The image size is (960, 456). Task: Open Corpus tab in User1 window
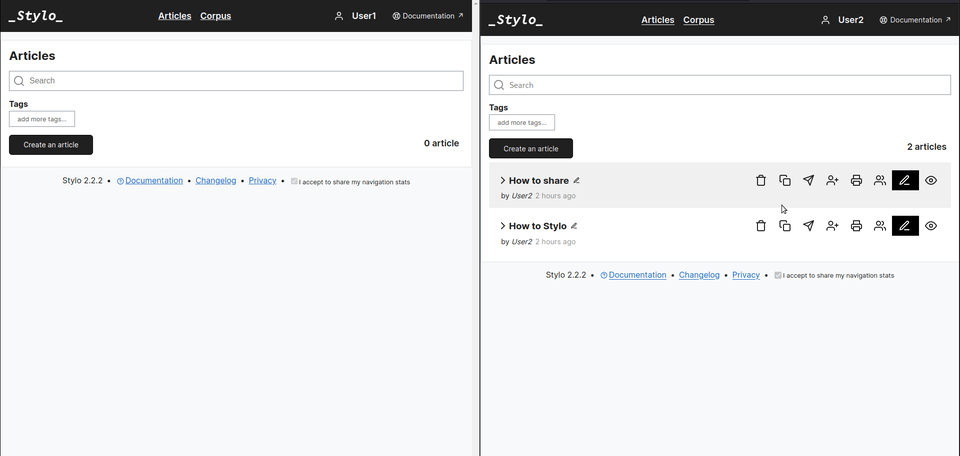(x=216, y=16)
